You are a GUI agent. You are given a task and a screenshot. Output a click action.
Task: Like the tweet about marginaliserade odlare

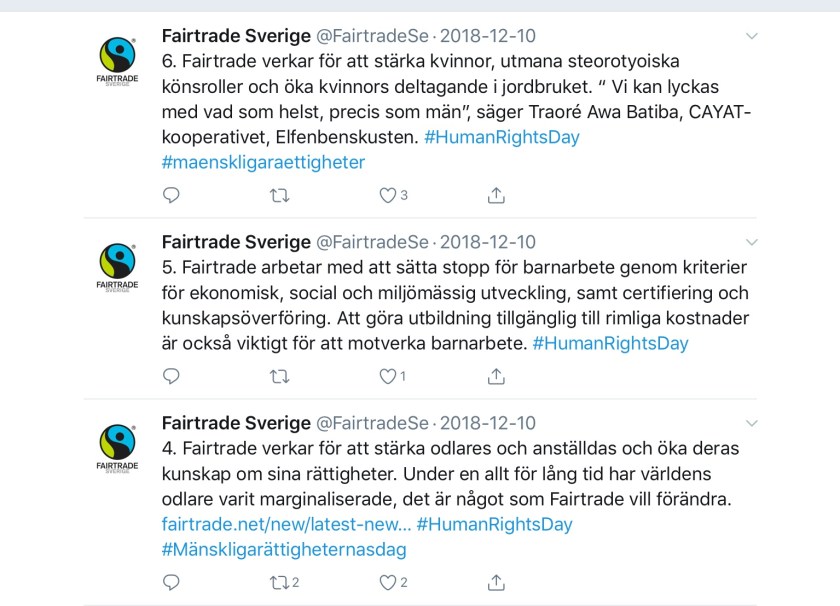(388, 582)
